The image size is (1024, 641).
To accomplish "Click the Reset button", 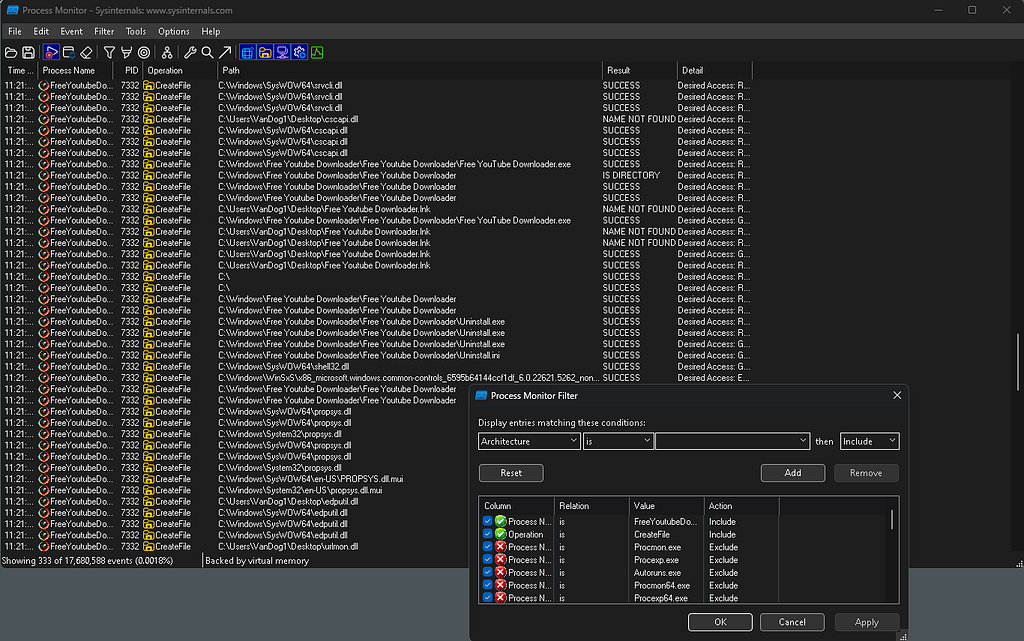I will [511, 473].
